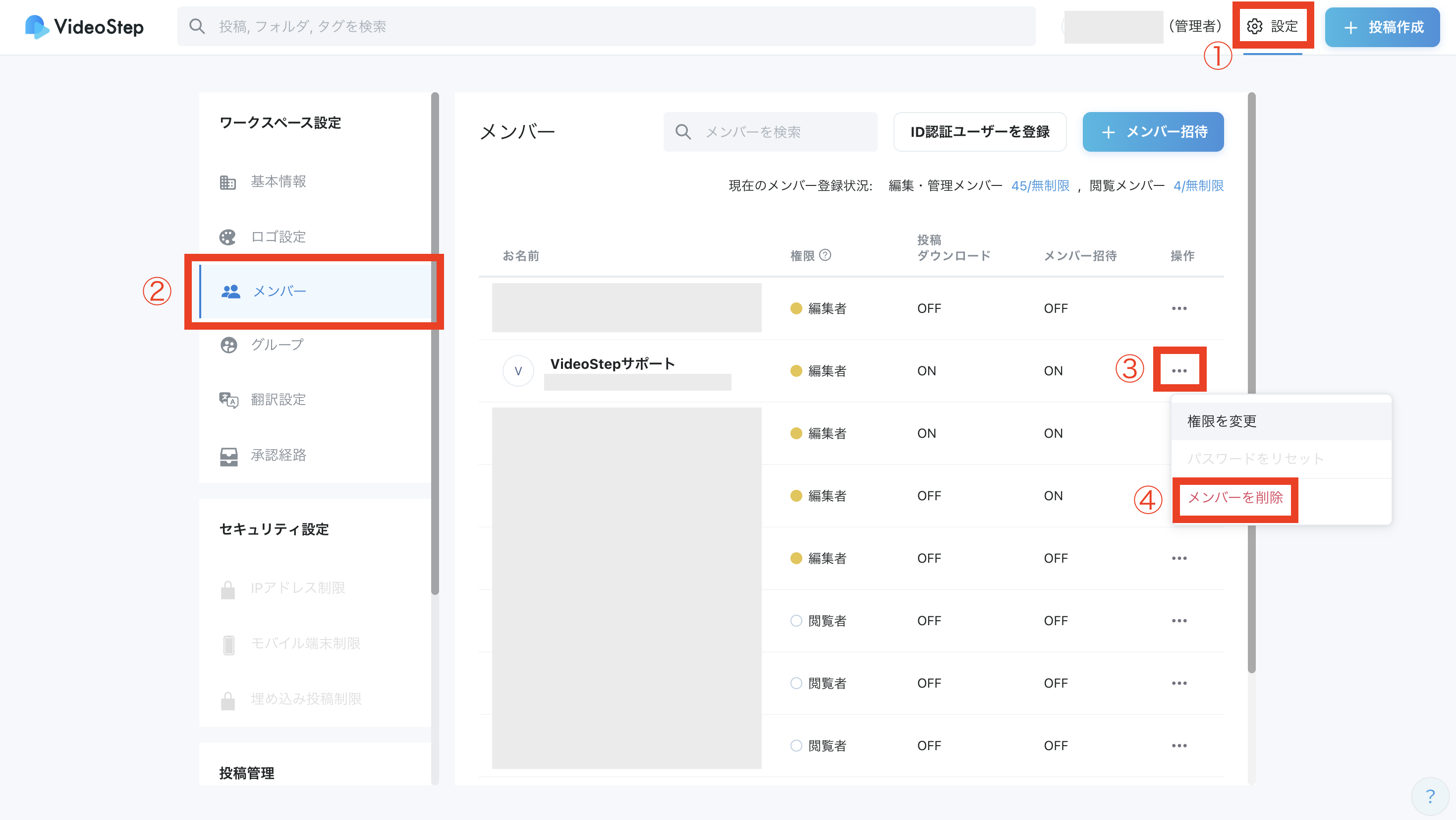1456x820 pixels.
Task: Open three-dot menu for VideoStepサポート row
Action: click(1179, 371)
